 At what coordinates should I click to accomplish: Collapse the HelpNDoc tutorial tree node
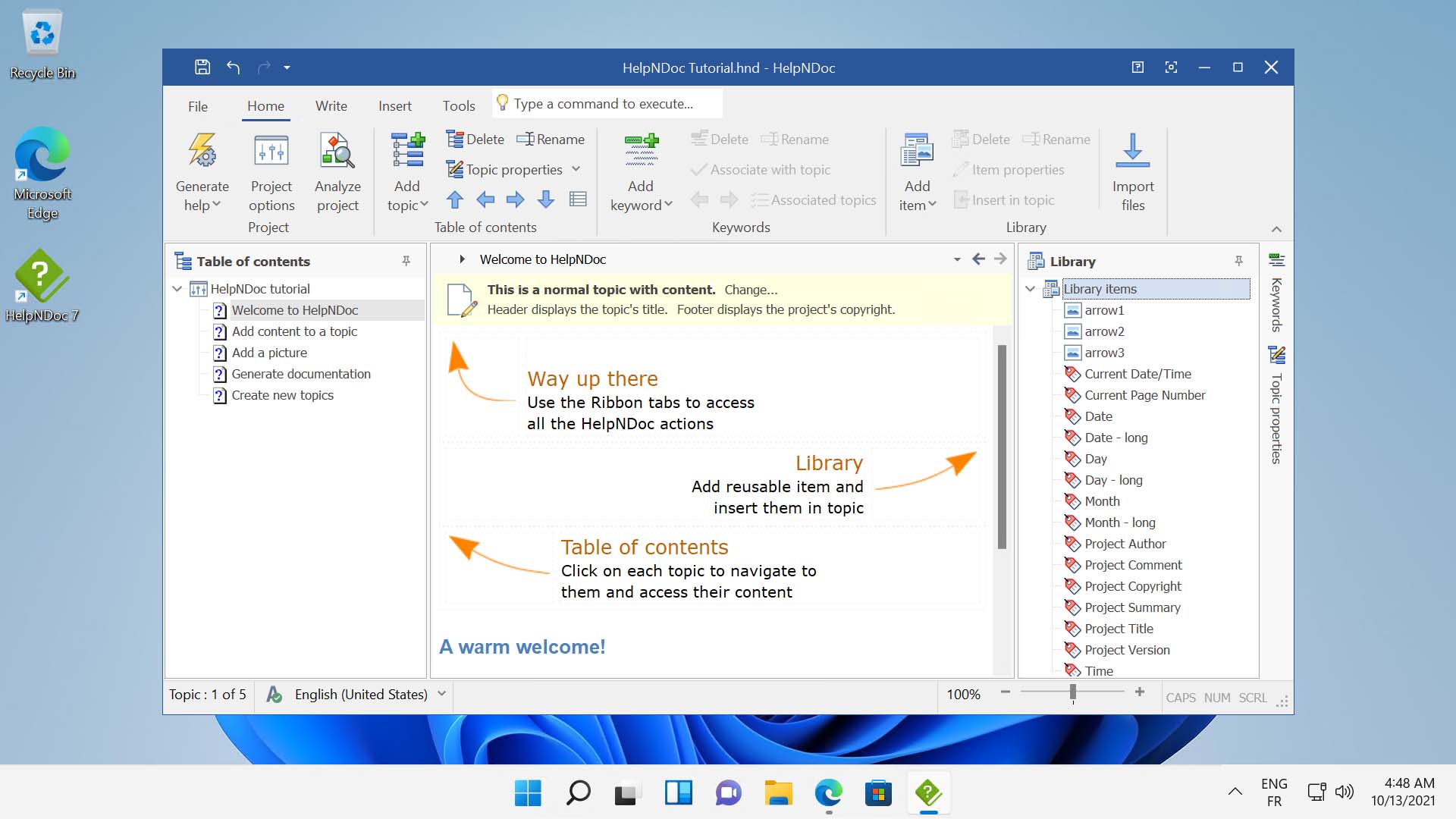(177, 289)
